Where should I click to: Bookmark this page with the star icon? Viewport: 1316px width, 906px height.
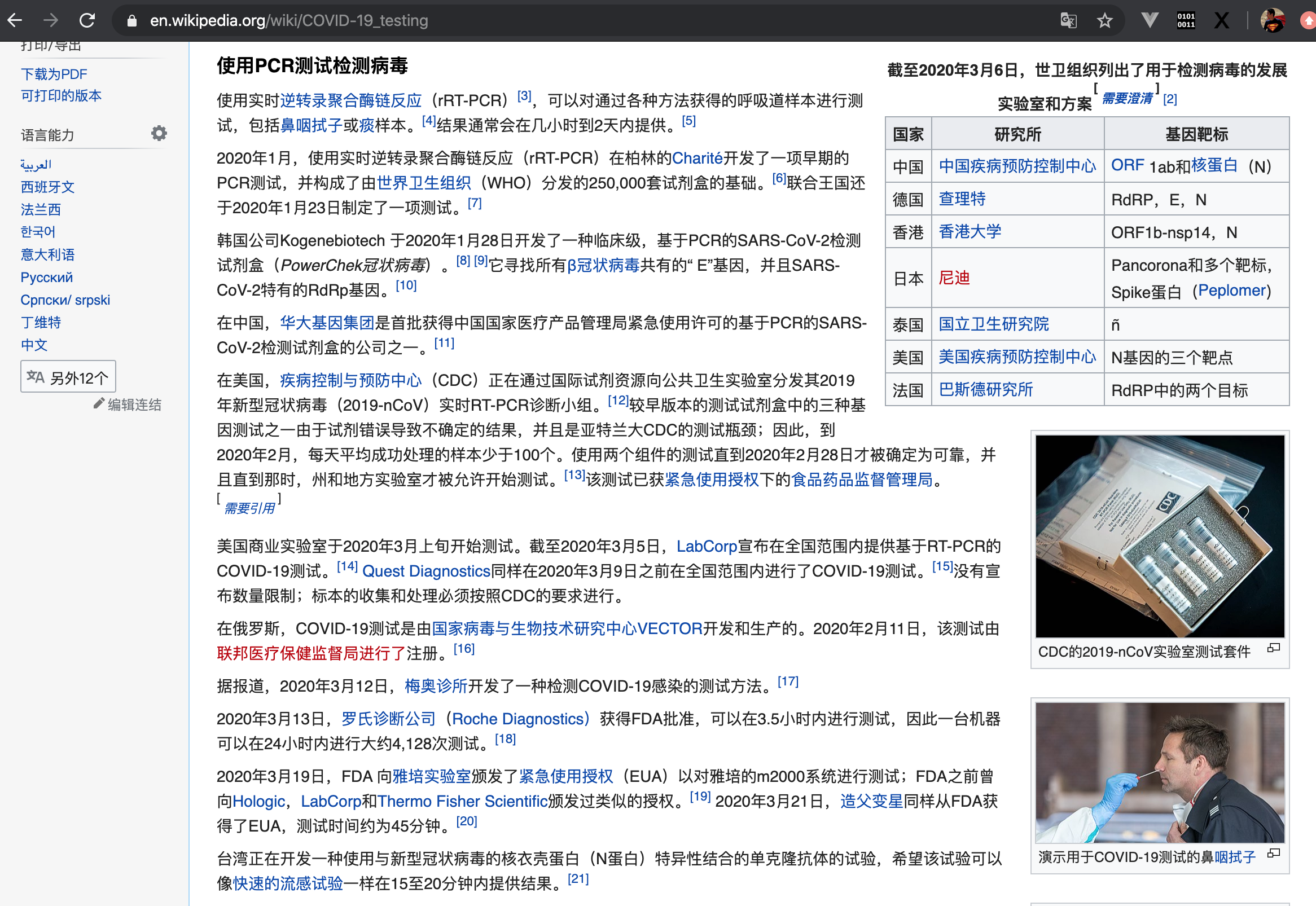[x=1104, y=21]
